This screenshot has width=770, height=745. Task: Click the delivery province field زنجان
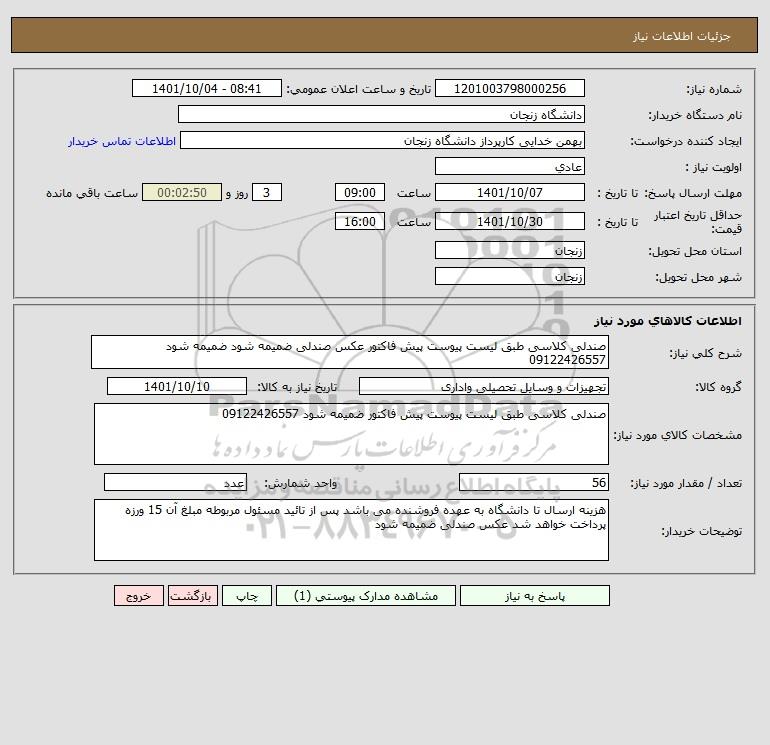click(x=510, y=250)
